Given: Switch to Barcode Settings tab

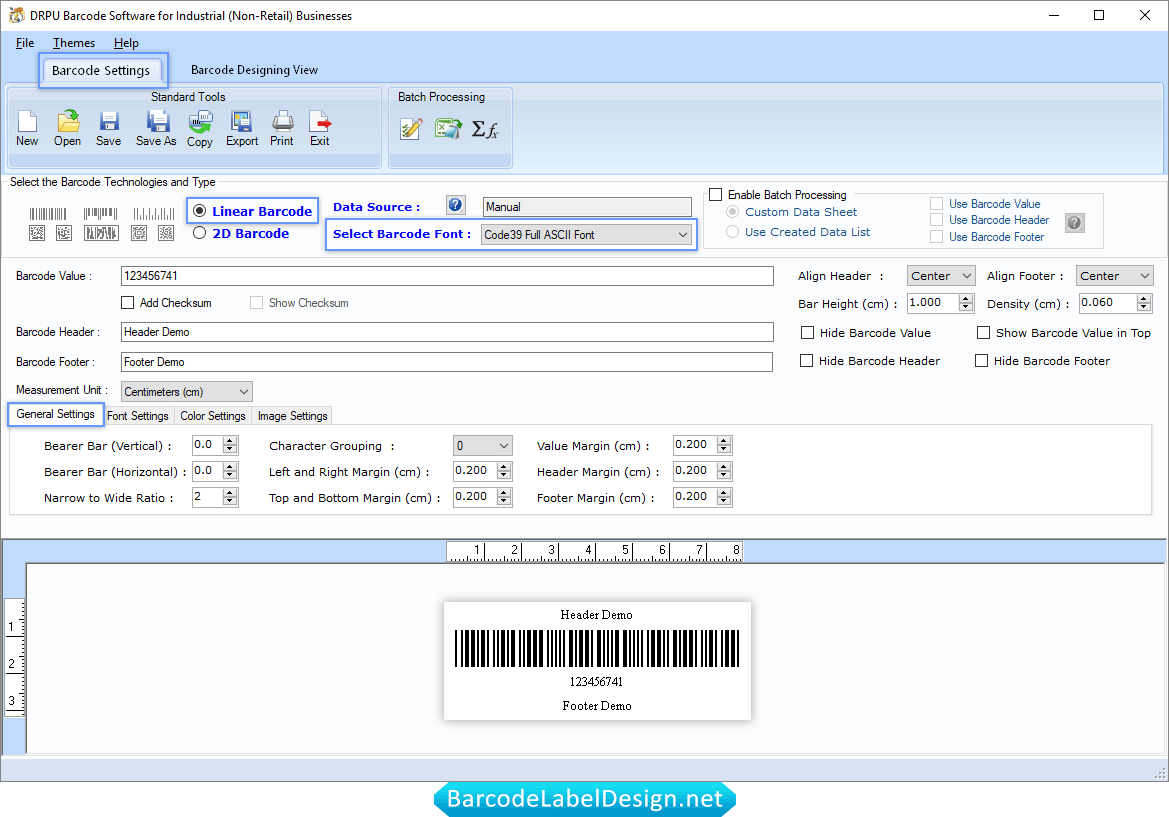Looking at the screenshot, I should click(x=101, y=70).
